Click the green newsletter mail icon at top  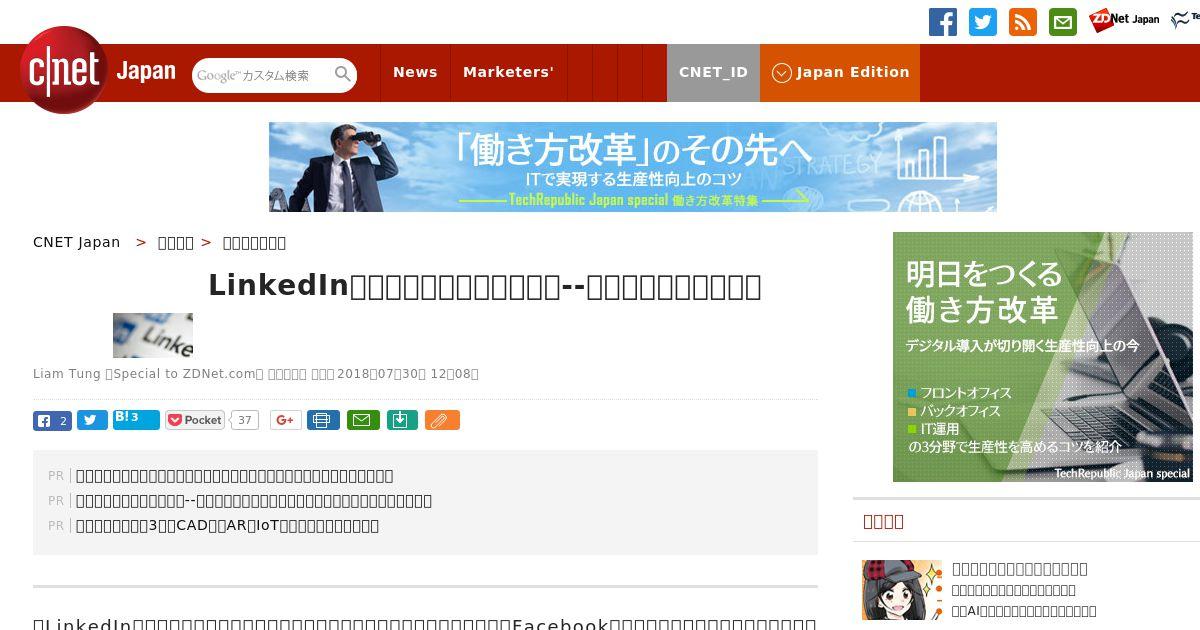(x=1062, y=22)
